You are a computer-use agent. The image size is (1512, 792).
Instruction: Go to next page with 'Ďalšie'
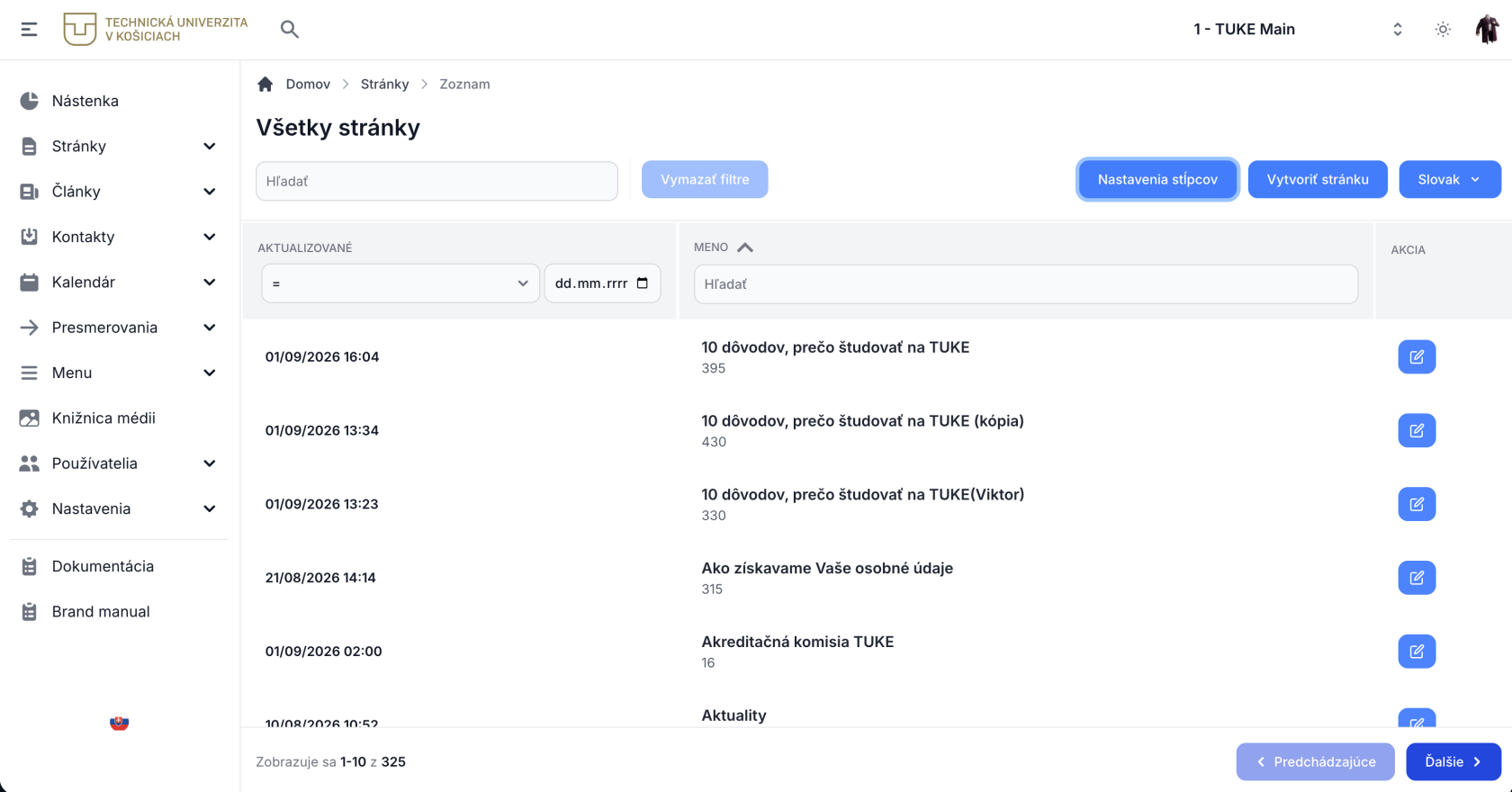click(1453, 762)
